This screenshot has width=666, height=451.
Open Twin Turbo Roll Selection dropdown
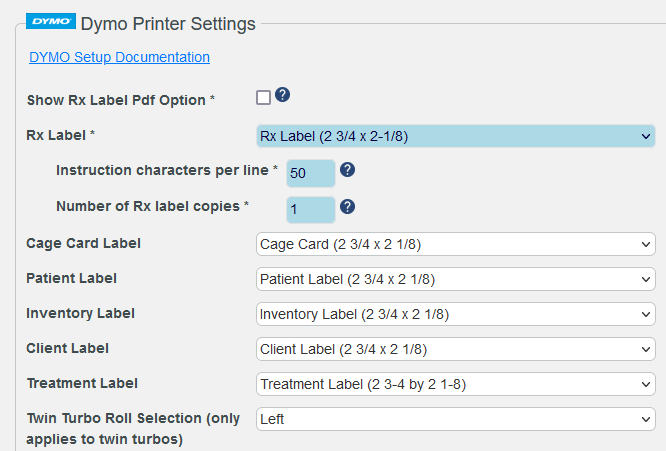tap(456, 419)
